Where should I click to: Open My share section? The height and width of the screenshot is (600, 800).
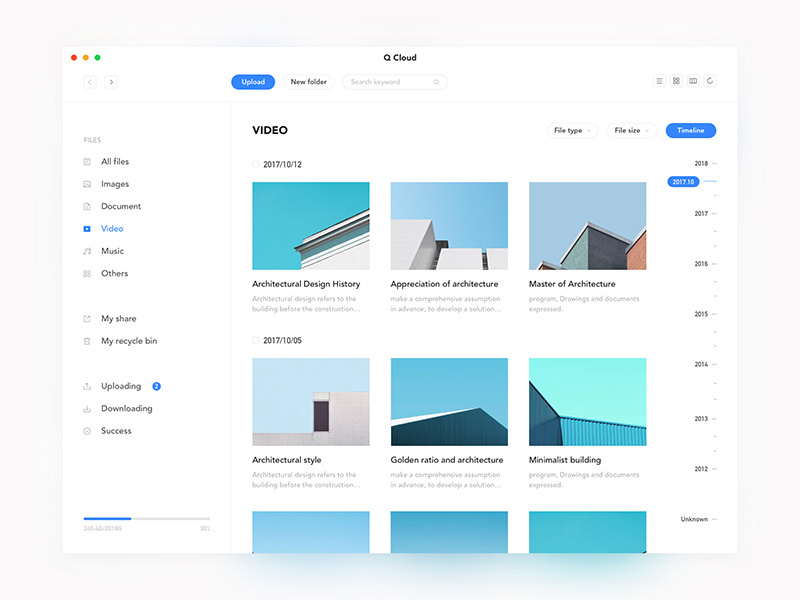click(x=118, y=318)
